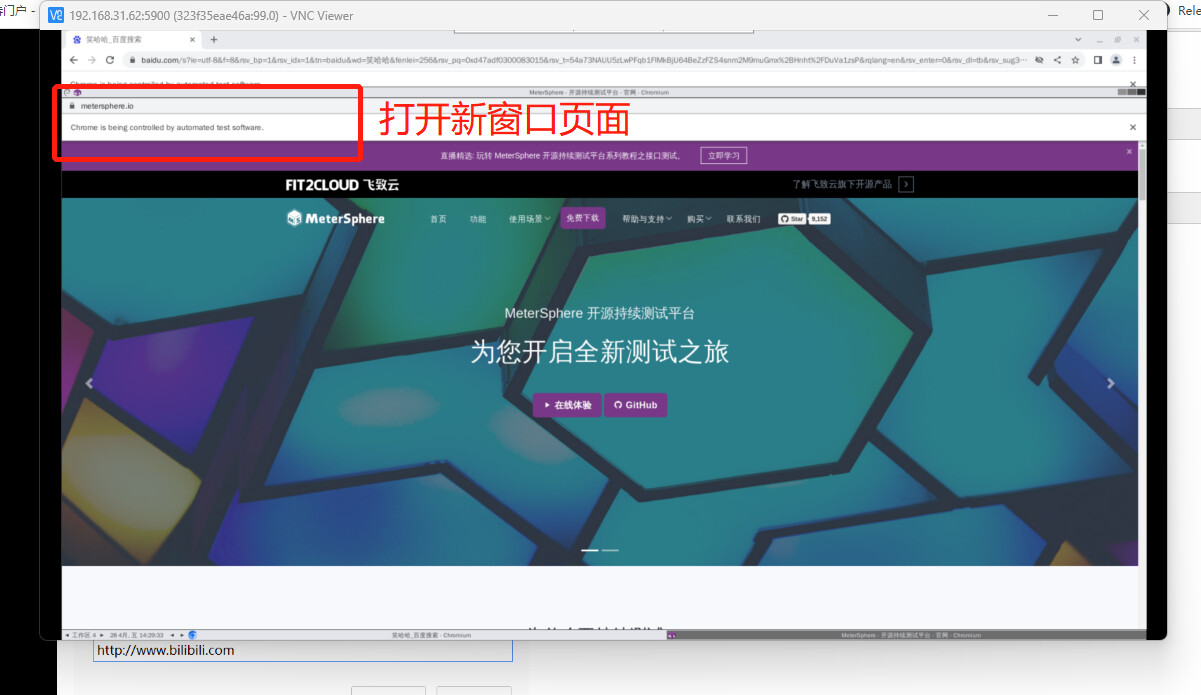Toggle the Chrome side panel icon
1201x695 pixels.
[x=1097, y=60]
